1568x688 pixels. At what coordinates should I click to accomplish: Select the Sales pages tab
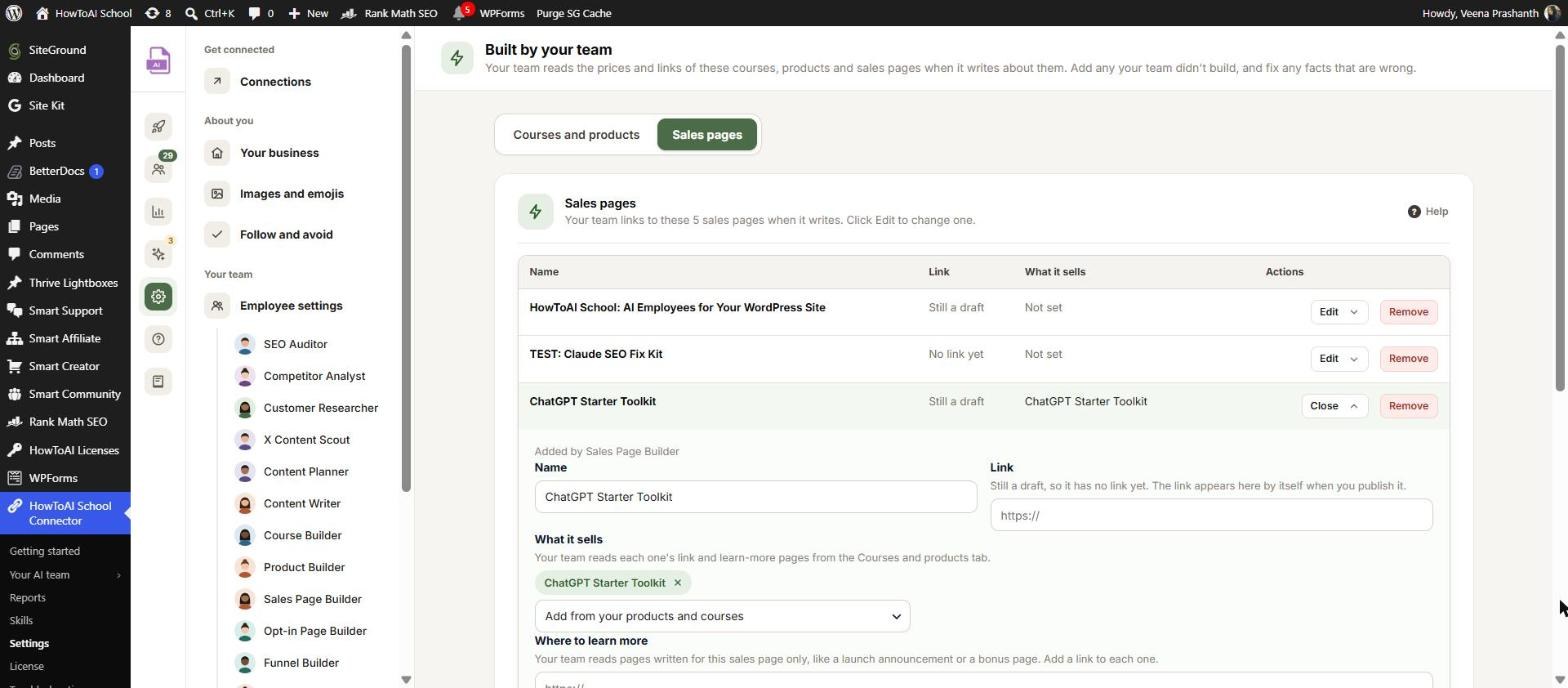click(x=707, y=135)
